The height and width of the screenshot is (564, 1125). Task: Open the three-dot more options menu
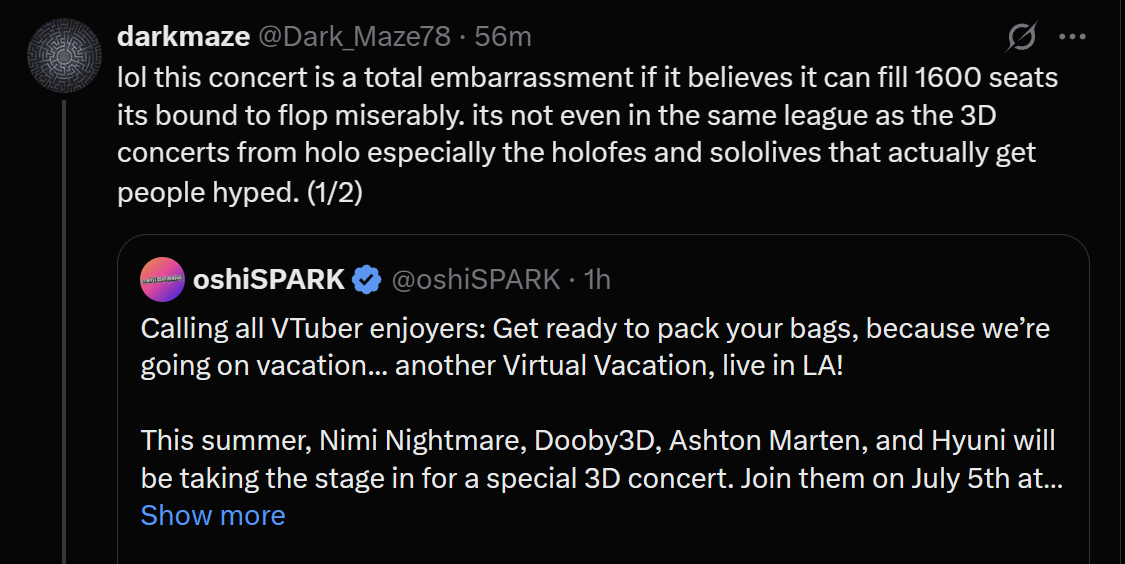click(x=1072, y=38)
